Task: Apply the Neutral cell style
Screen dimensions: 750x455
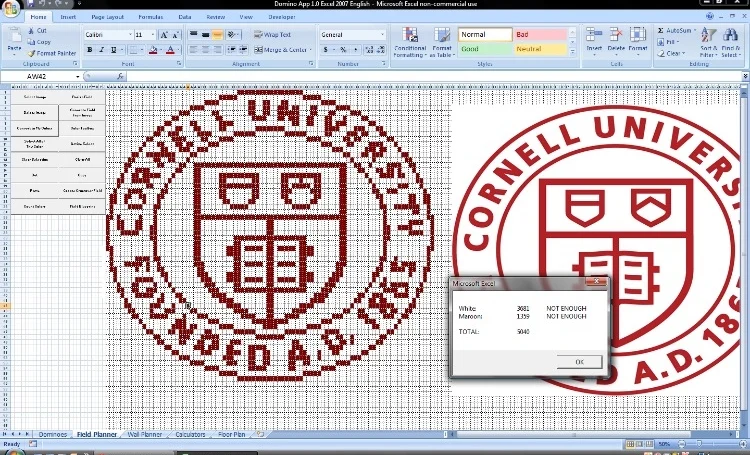Action: [x=540, y=49]
